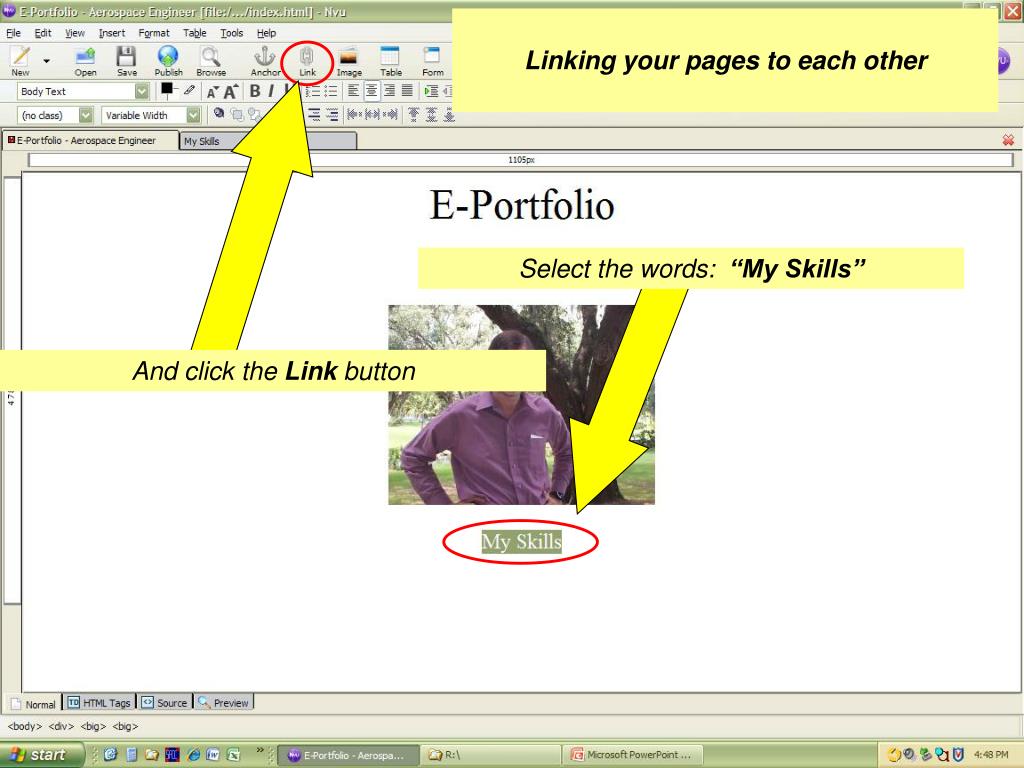
Task: Align text right
Action: (x=389, y=91)
